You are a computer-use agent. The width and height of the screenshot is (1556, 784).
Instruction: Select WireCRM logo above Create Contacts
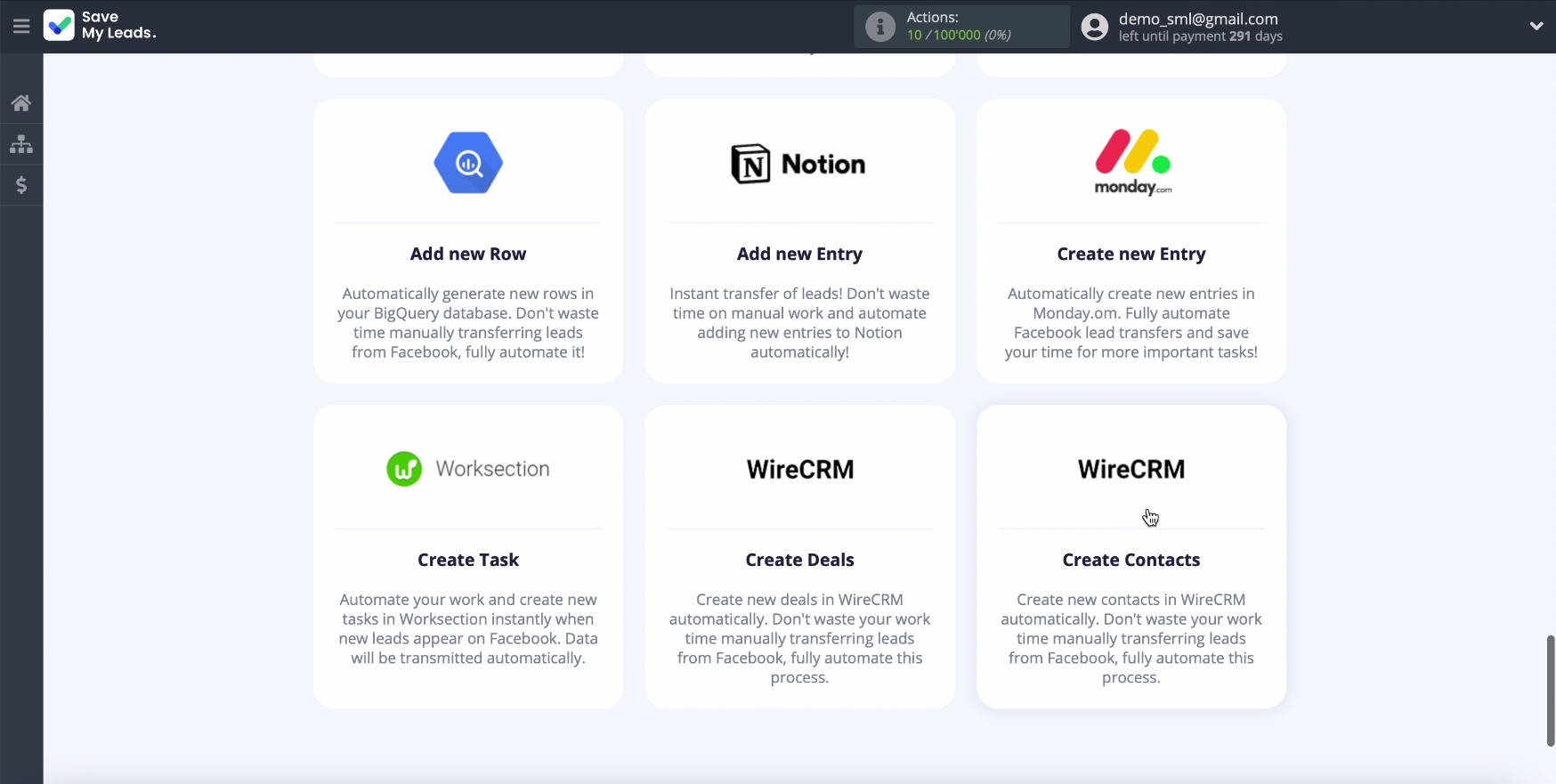1131,469
